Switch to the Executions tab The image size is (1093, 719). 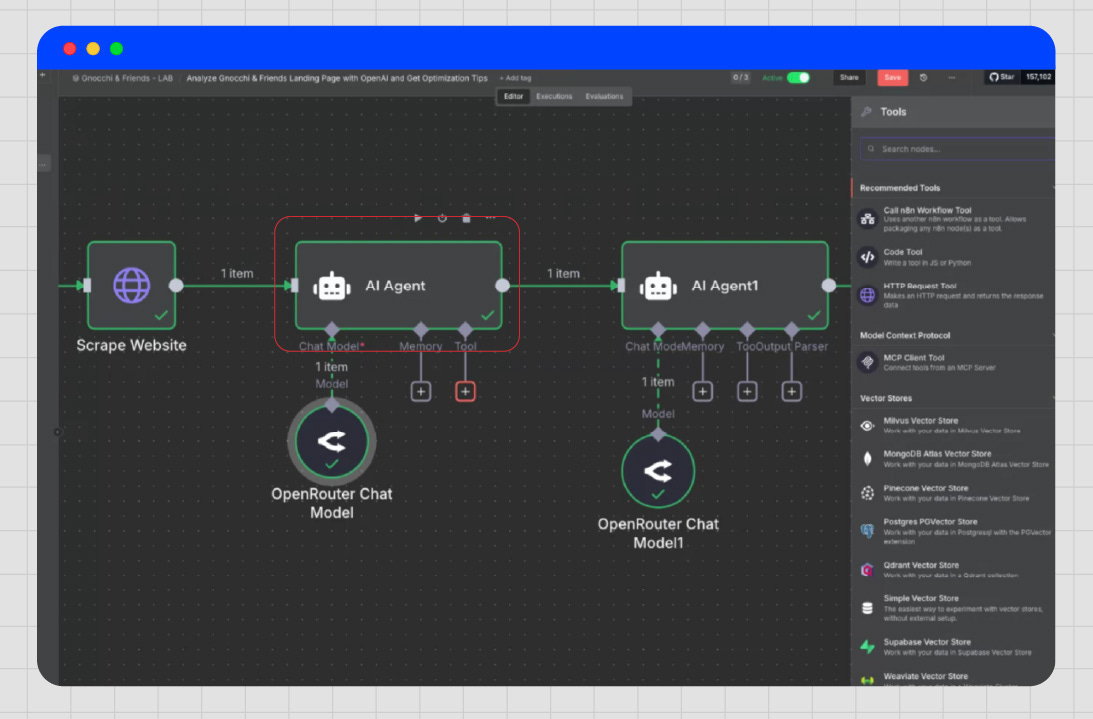pyautogui.click(x=552, y=96)
